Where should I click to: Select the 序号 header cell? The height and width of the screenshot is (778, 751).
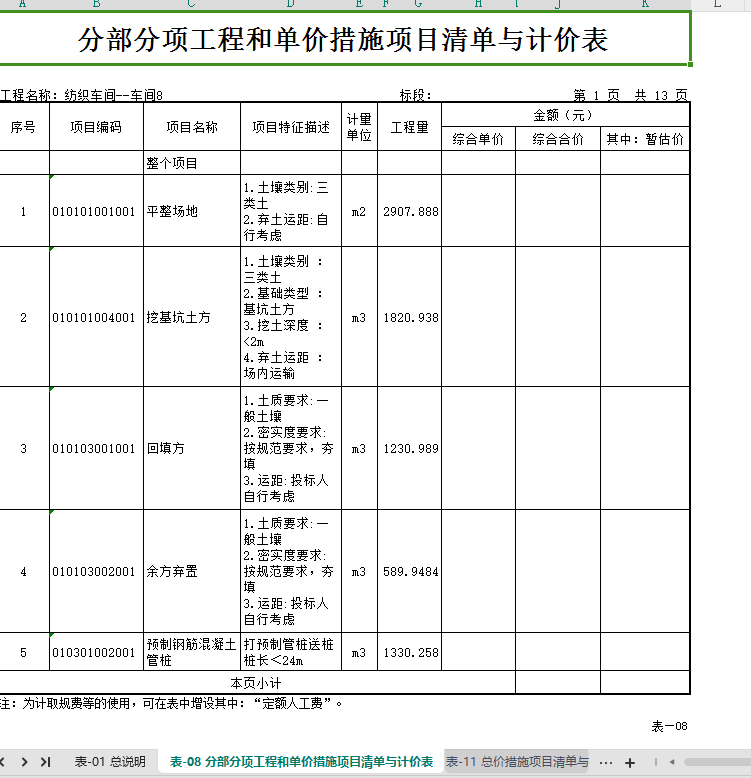23,127
